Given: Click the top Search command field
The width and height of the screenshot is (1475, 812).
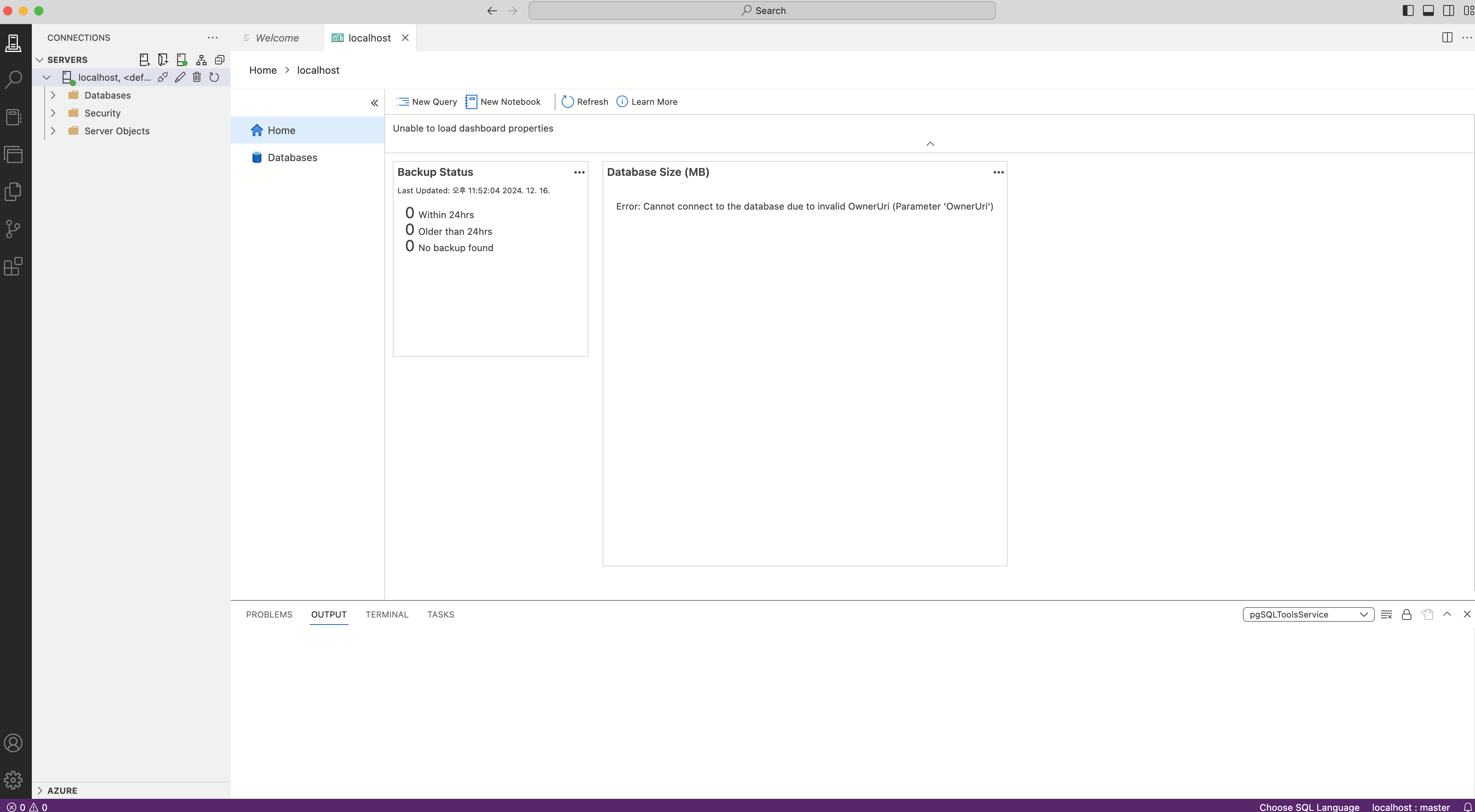Looking at the screenshot, I should 762,10.
